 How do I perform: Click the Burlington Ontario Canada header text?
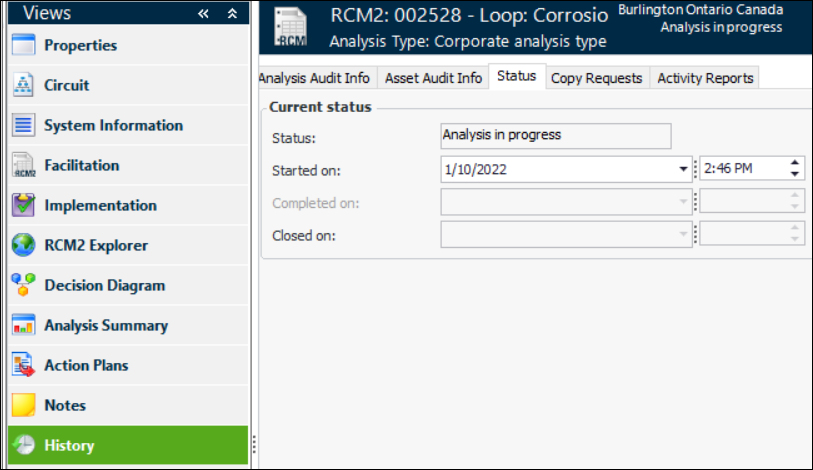(x=700, y=10)
